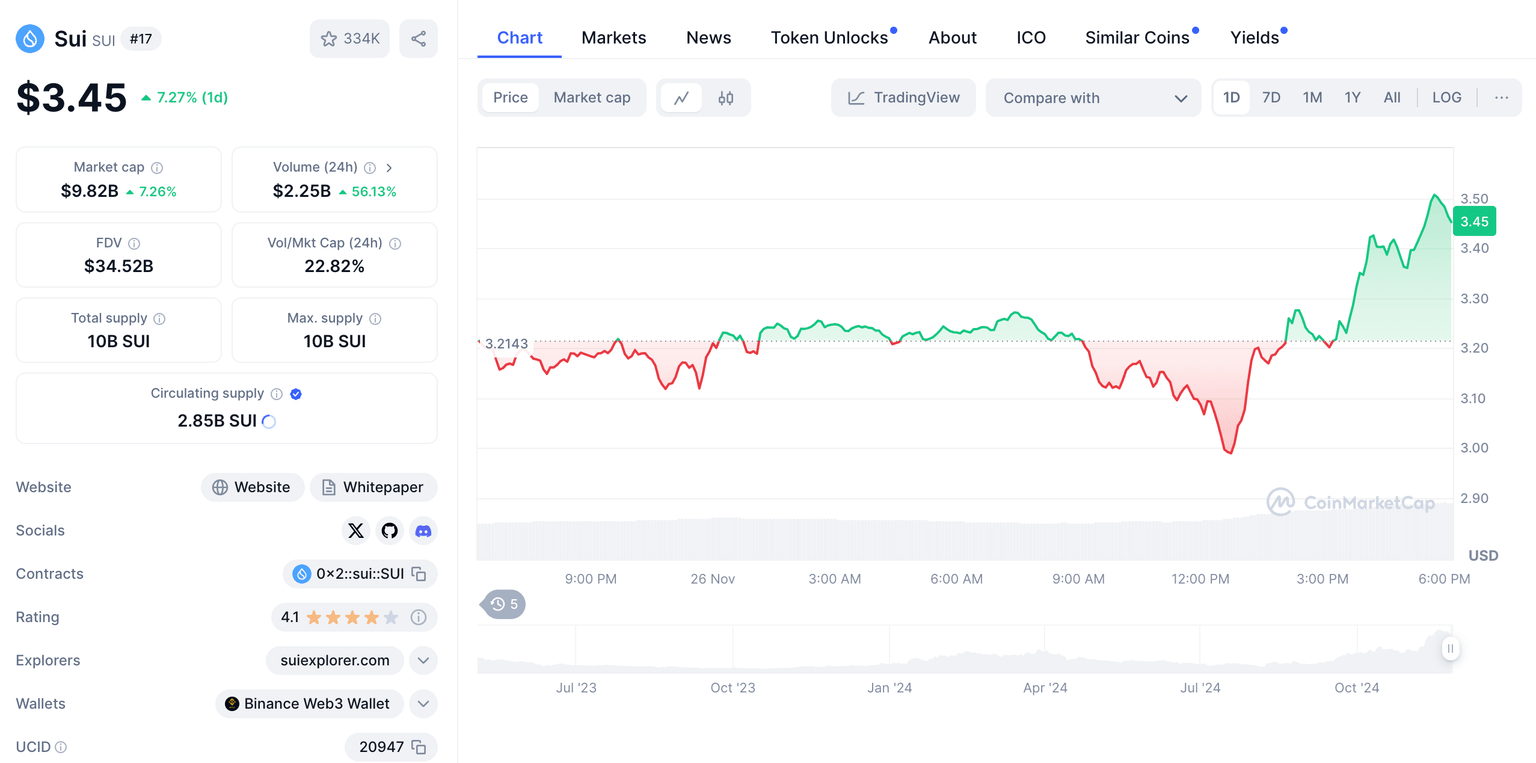This screenshot has width=1536, height=763.
Task: Copy the UCID value 20947
Action: coord(419,747)
